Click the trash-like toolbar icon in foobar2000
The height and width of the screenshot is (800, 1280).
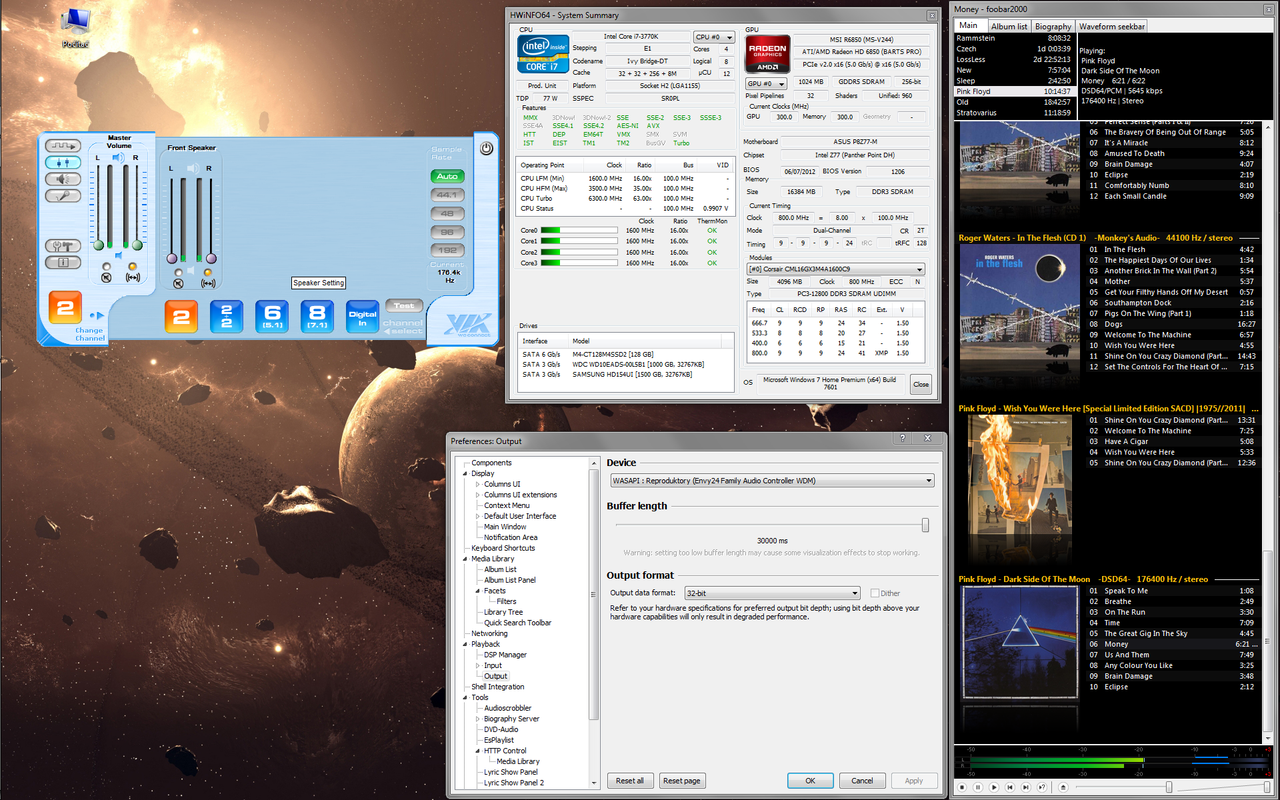tap(1063, 787)
